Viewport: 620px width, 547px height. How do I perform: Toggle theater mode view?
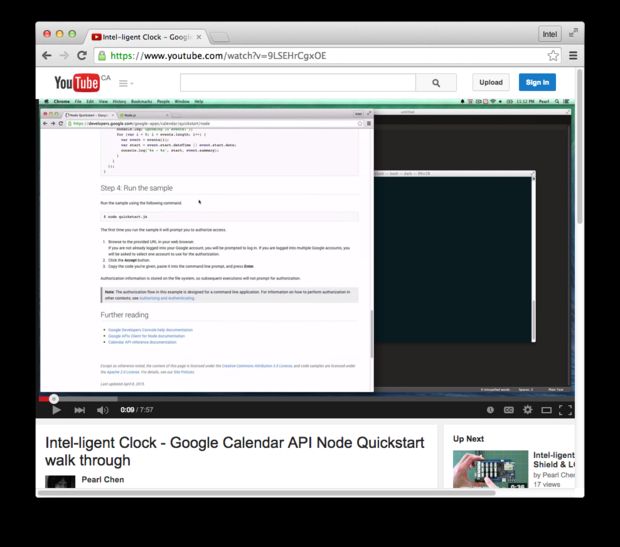[x=545, y=410]
